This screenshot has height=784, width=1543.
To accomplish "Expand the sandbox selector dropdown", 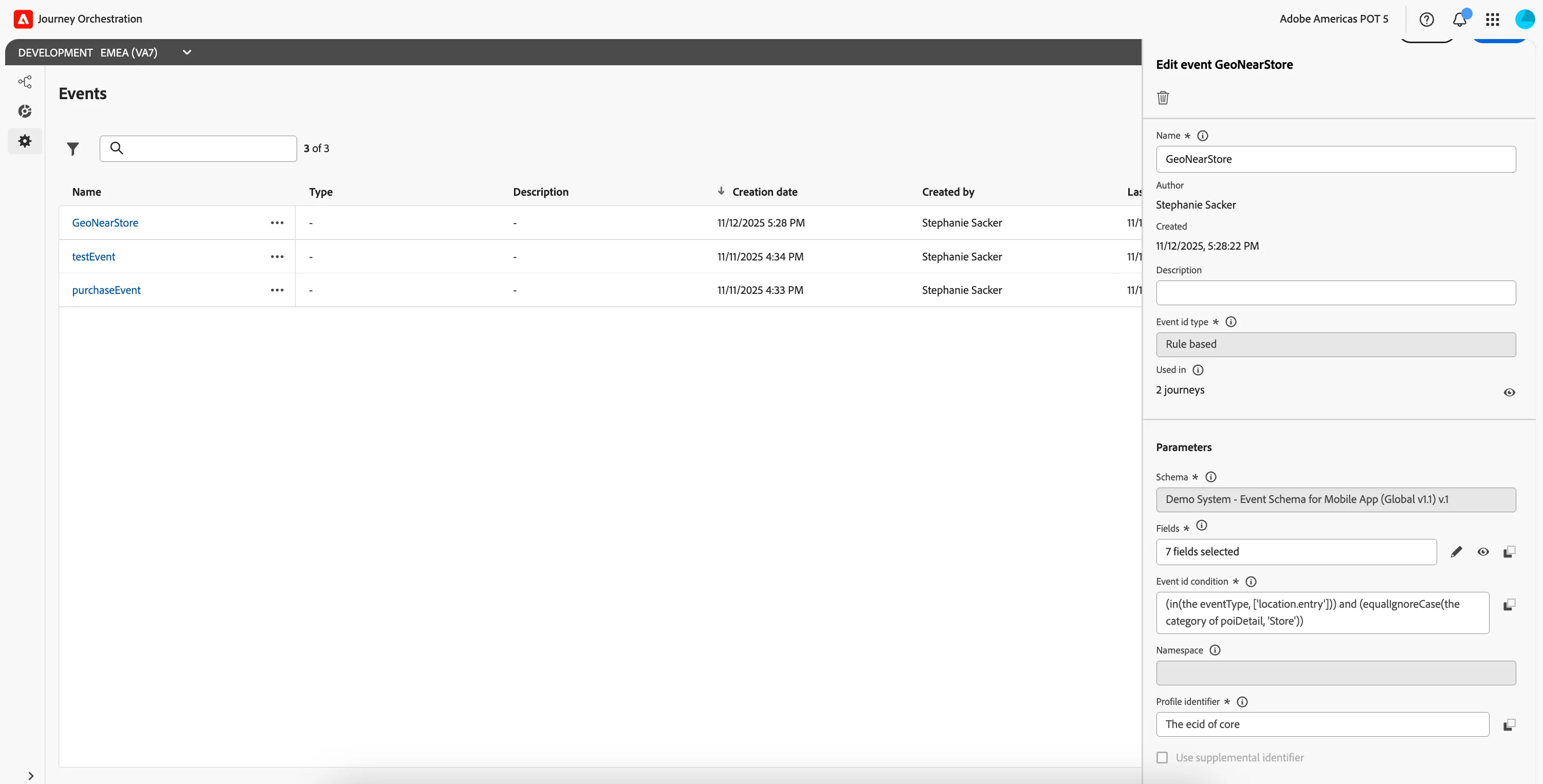I will [187, 52].
